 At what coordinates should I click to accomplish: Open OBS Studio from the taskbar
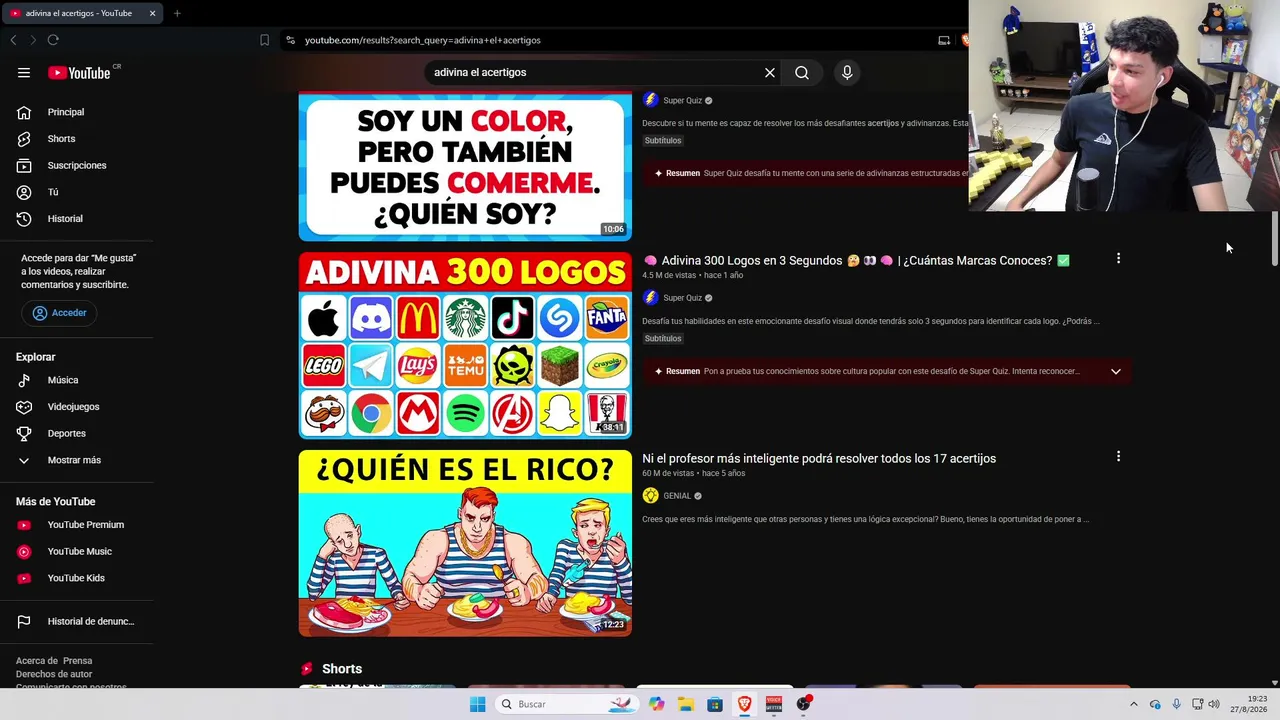pos(804,704)
